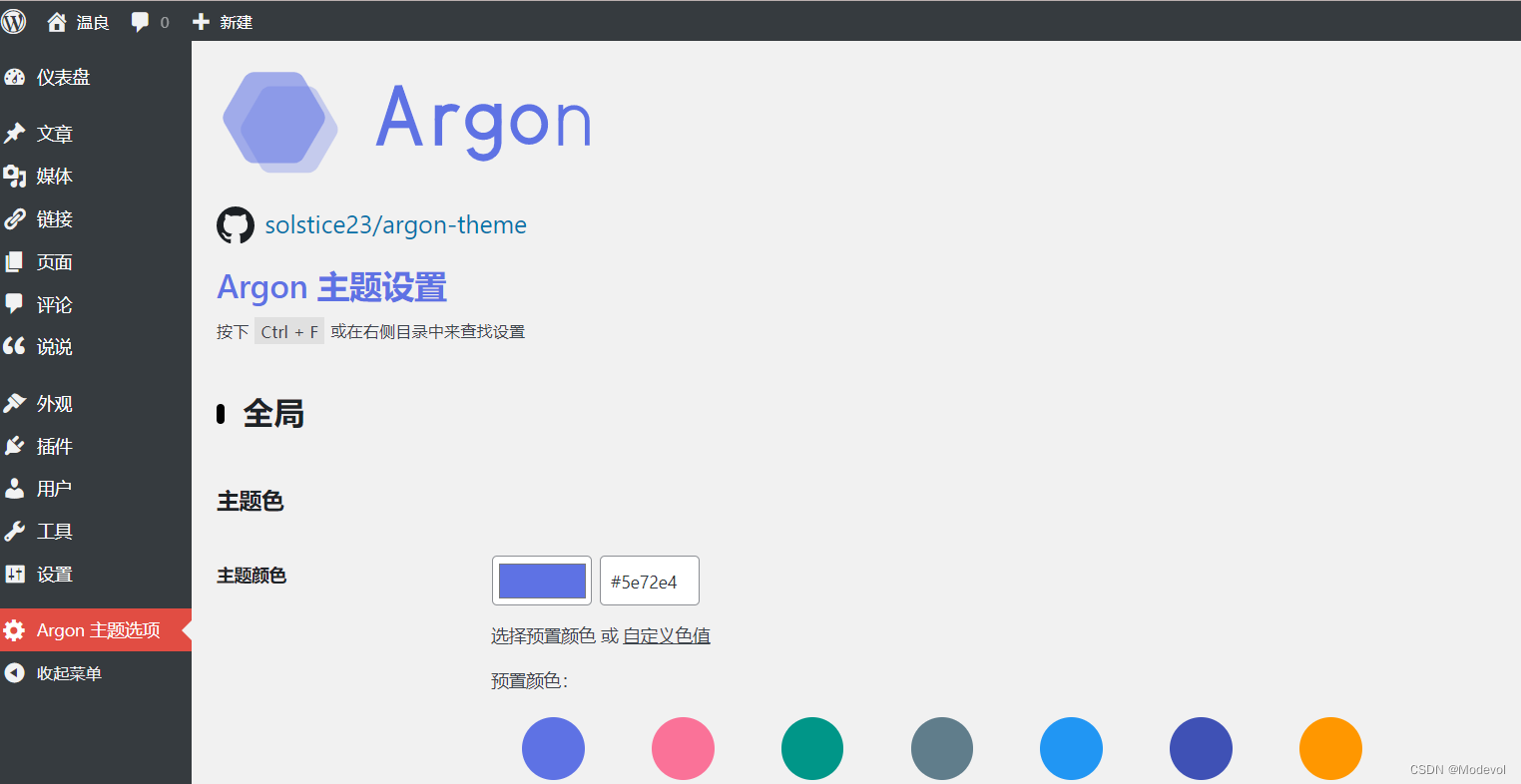The width and height of the screenshot is (1521, 784).
Task: Select the 用户 users icon
Action: click(16, 488)
